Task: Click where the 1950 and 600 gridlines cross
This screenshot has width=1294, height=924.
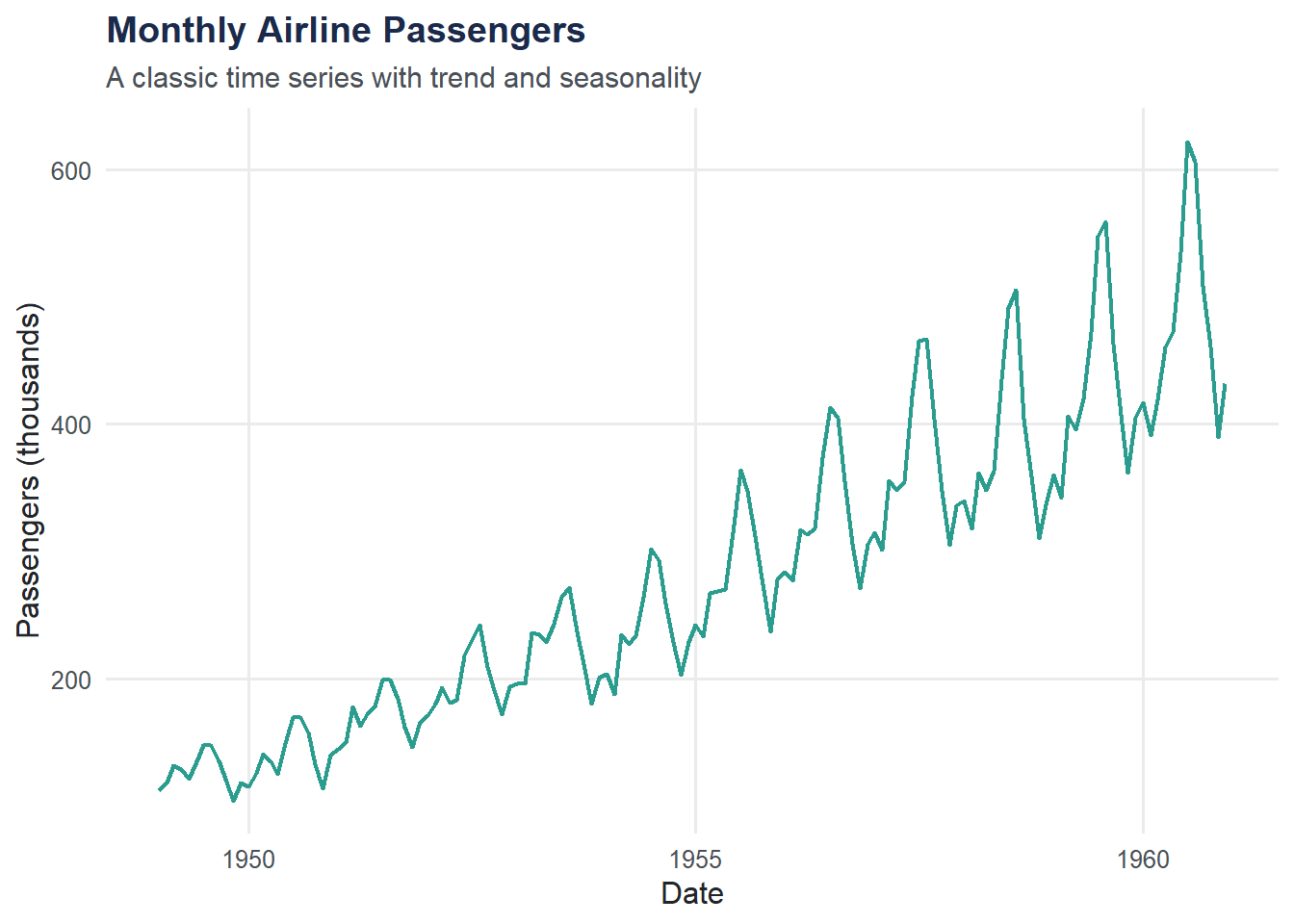Action: point(248,169)
